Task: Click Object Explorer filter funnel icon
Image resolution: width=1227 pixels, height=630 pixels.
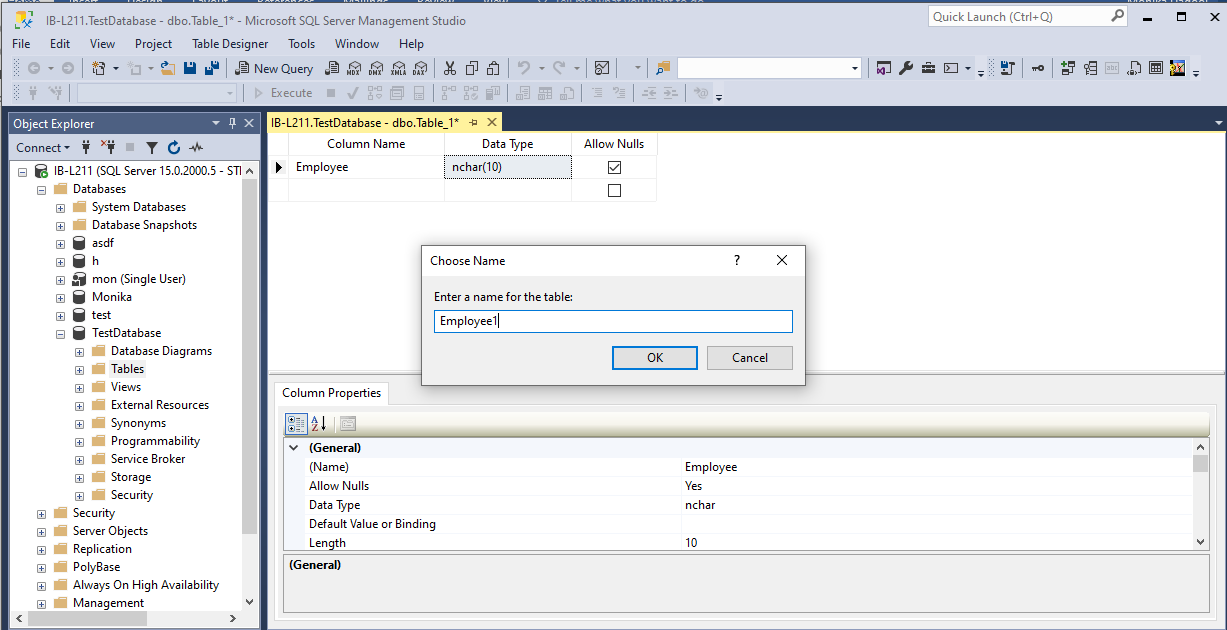Action: (152, 147)
